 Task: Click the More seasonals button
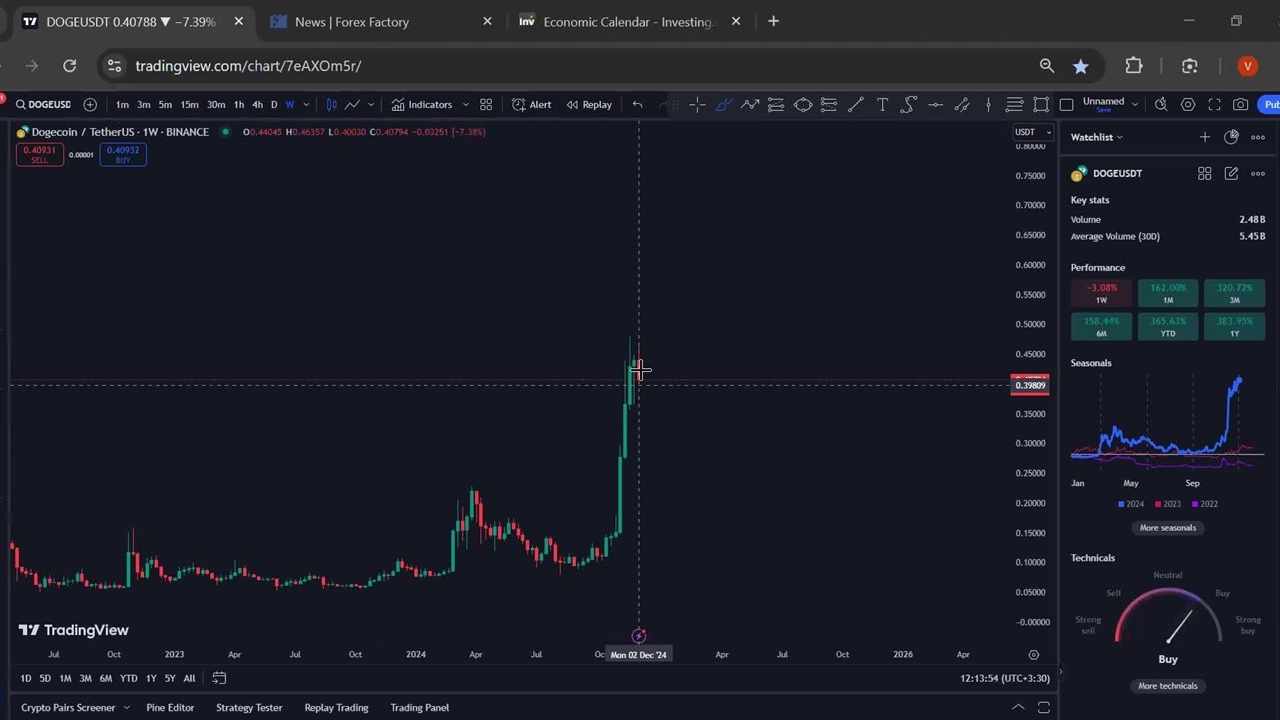pos(1167,528)
